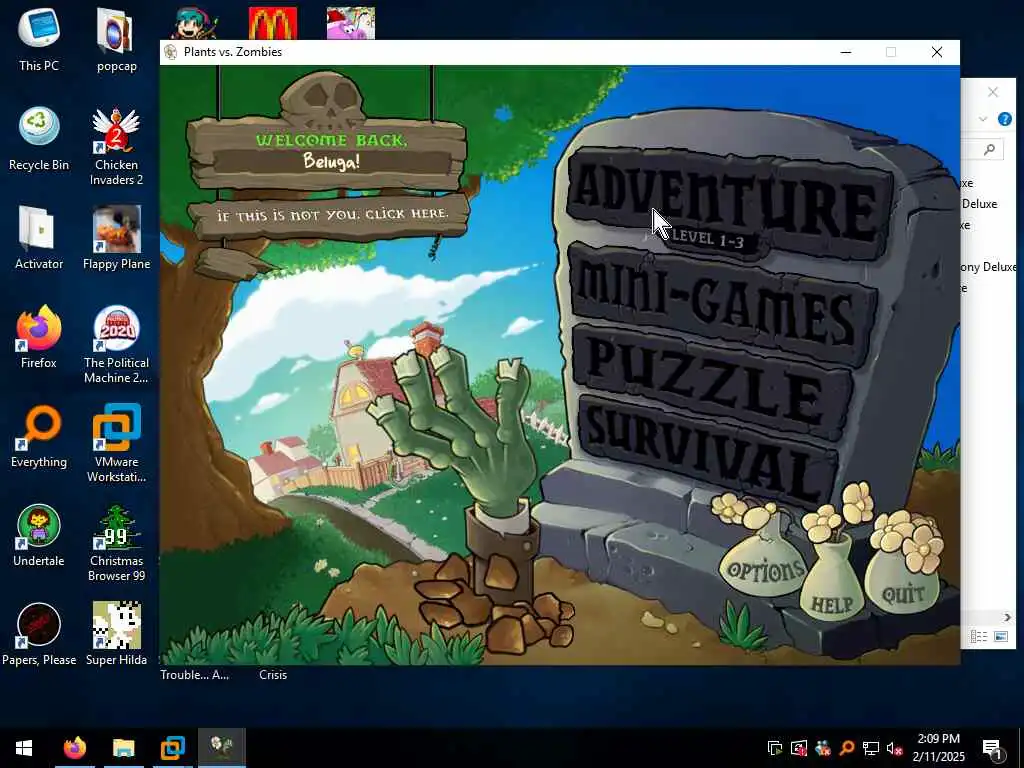Screen dimensions: 1024x768
Task: Switch Explorer to large icons view
Action: point(1000,636)
